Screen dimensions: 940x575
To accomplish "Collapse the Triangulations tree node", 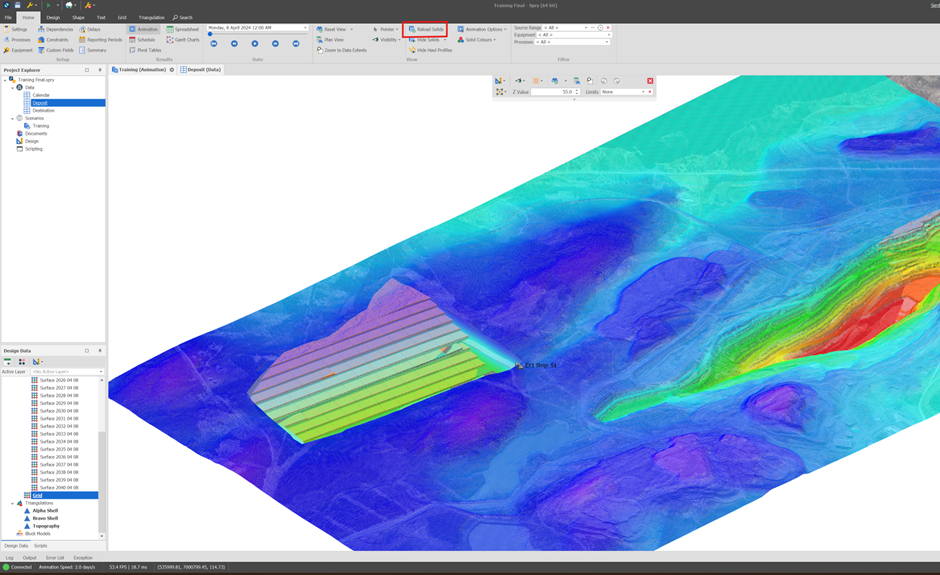I will coord(13,503).
